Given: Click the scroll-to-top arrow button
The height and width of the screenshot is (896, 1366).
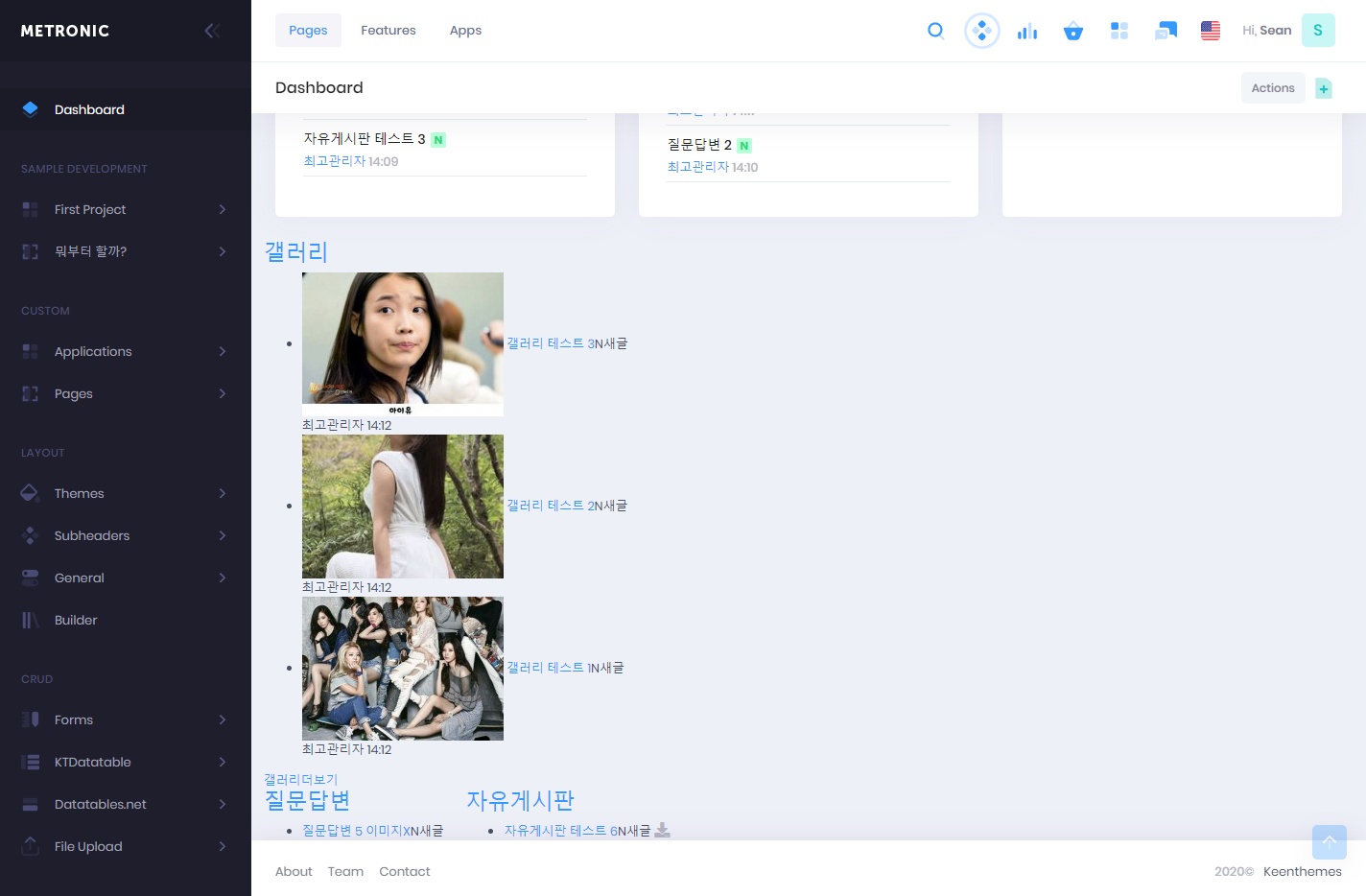Looking at the screenshot, I should tap(1329, 842).
